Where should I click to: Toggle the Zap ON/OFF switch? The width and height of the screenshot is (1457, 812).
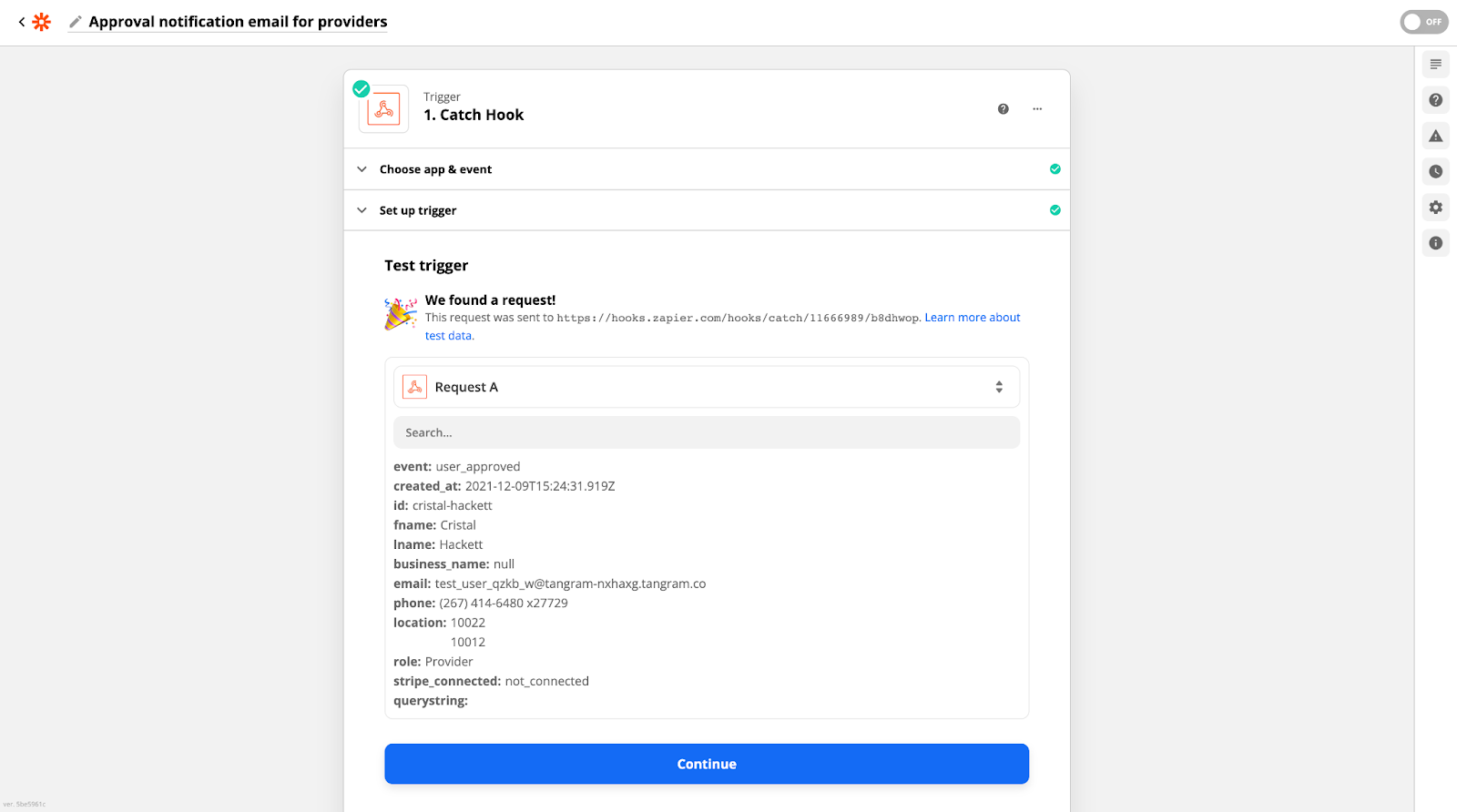[1423, 22]
